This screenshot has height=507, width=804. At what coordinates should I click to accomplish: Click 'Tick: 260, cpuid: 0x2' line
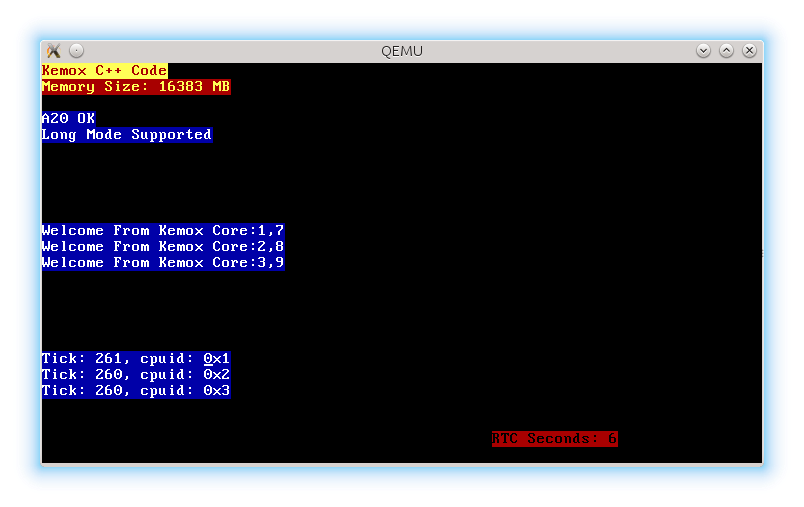coord(136,375)
